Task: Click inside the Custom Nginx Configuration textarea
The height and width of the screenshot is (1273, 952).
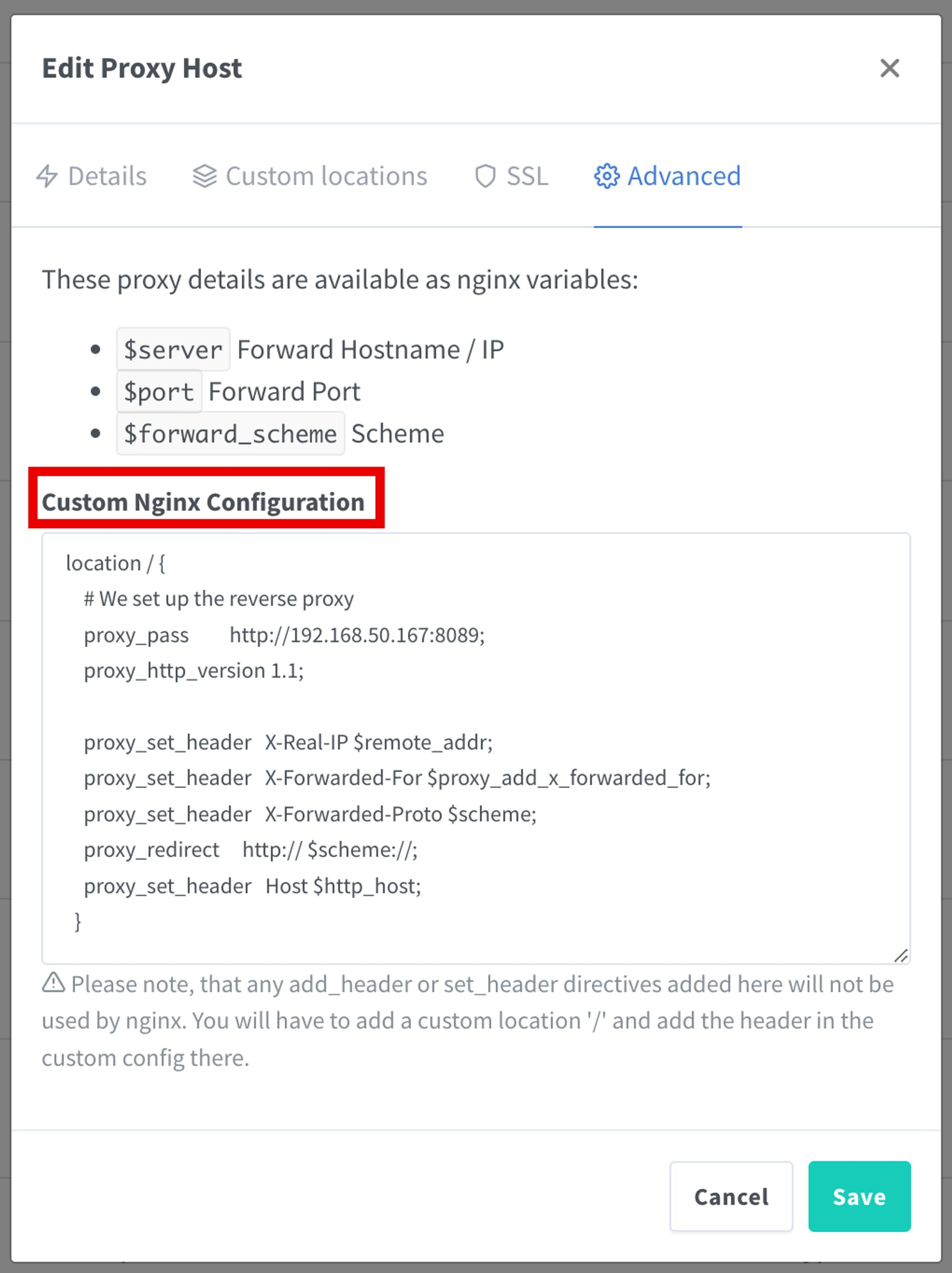Action: coord(476,748)
